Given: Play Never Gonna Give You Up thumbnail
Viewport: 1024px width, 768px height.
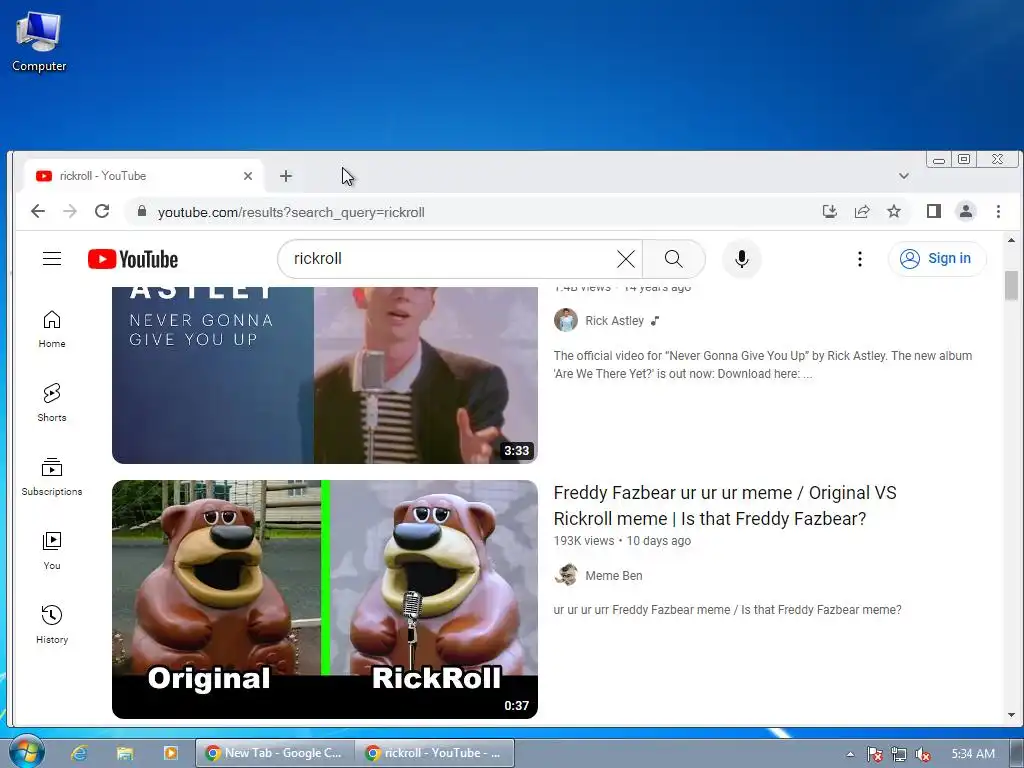Looking at the screenshot, I should click(325, 375).
